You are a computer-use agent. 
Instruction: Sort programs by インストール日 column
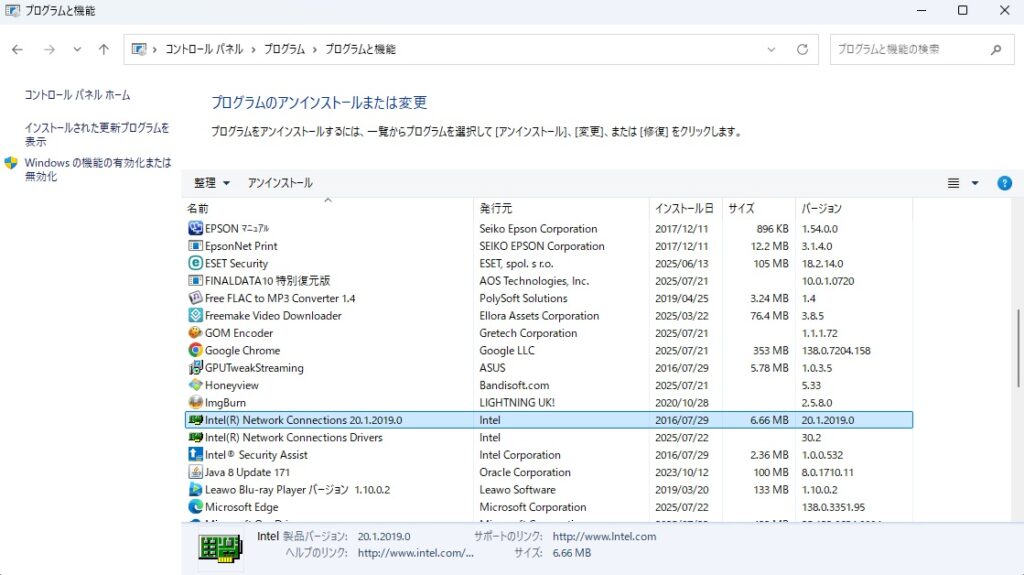(x=683, y=209)
